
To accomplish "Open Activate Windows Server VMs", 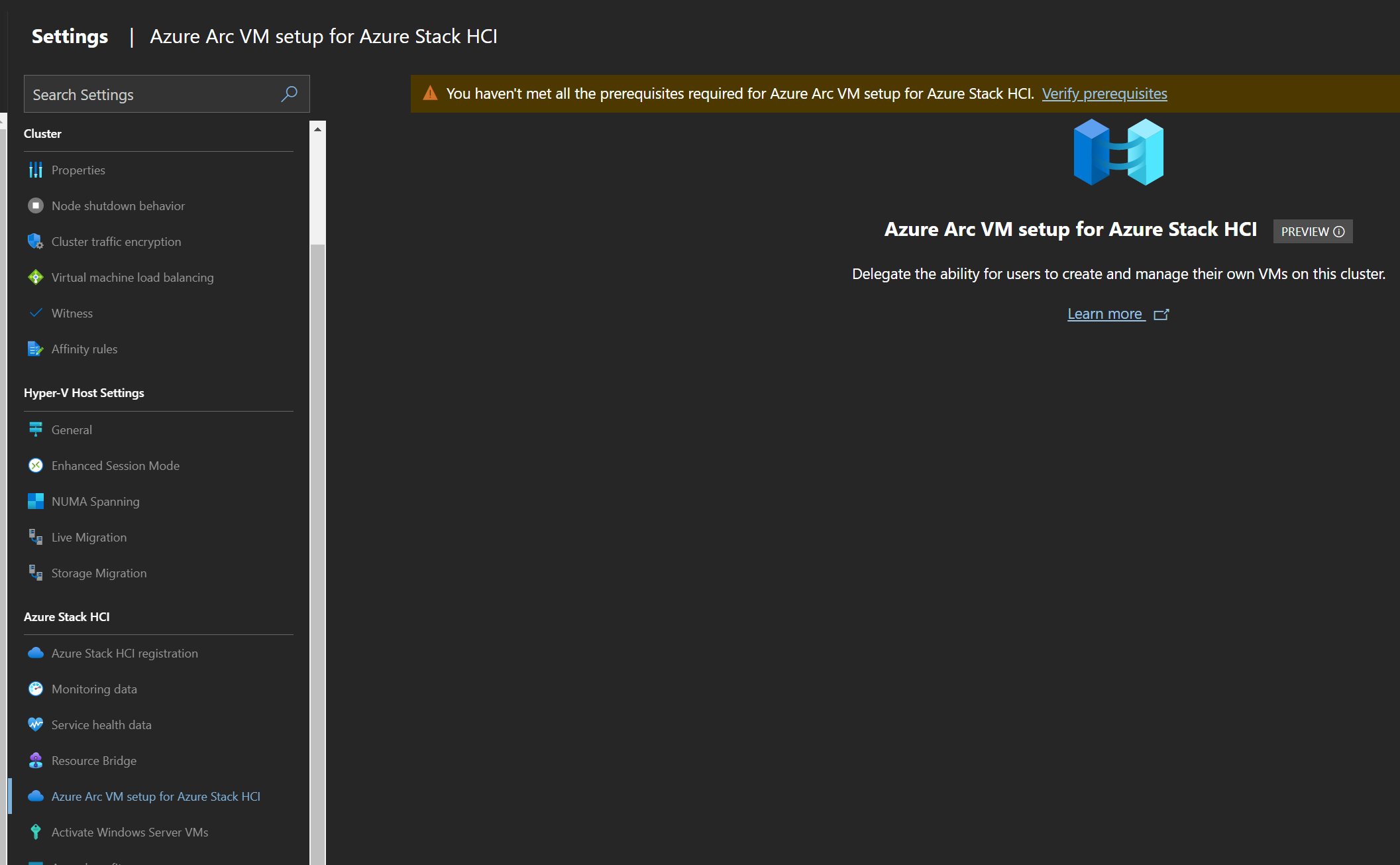I will tap(130, 833).
